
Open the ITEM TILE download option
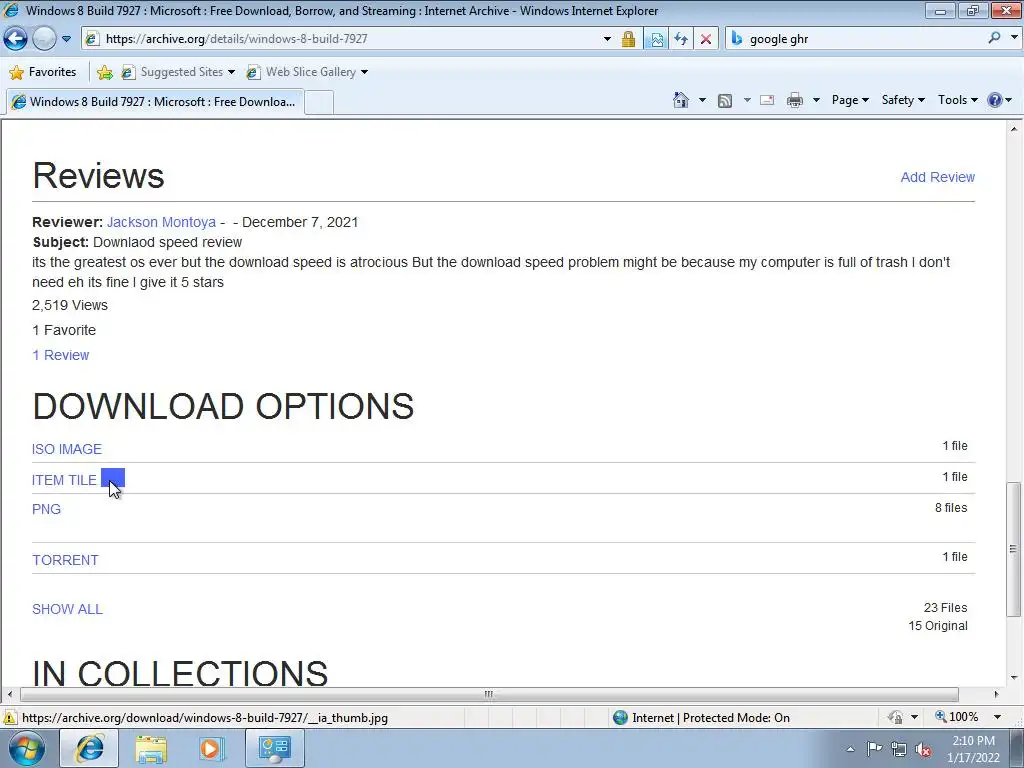pos(64,480)
